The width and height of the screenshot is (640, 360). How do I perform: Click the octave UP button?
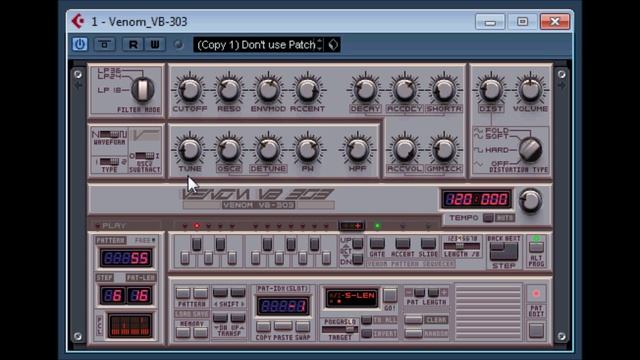click(x=358, y=243)
